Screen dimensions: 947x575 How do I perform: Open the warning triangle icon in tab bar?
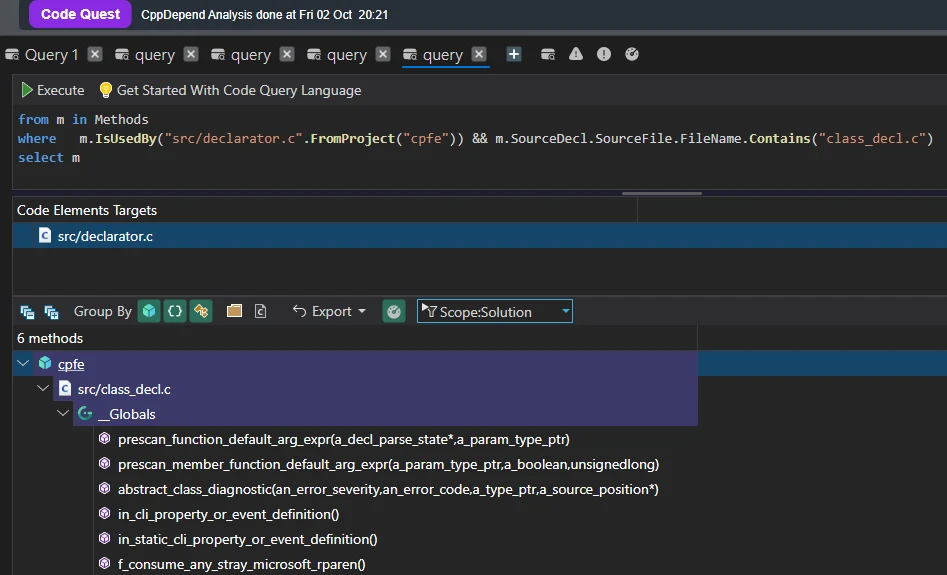(x=576, y=54)
